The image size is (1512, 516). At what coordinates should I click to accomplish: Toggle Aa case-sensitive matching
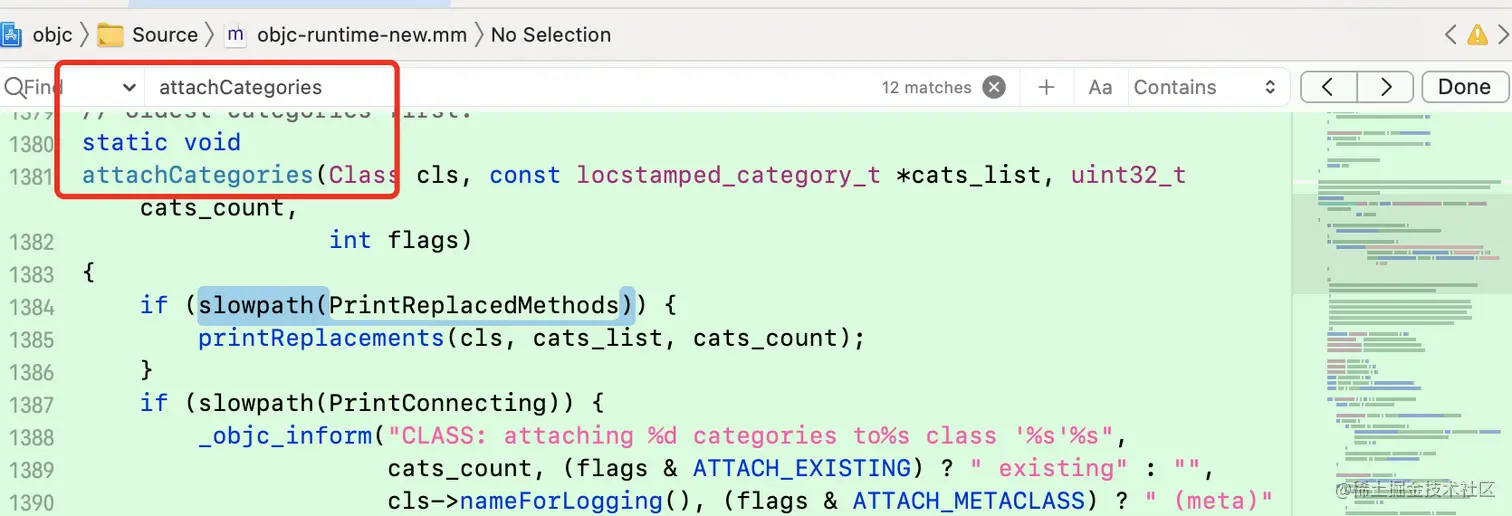pyautogui.click(x=1100, y=87)
